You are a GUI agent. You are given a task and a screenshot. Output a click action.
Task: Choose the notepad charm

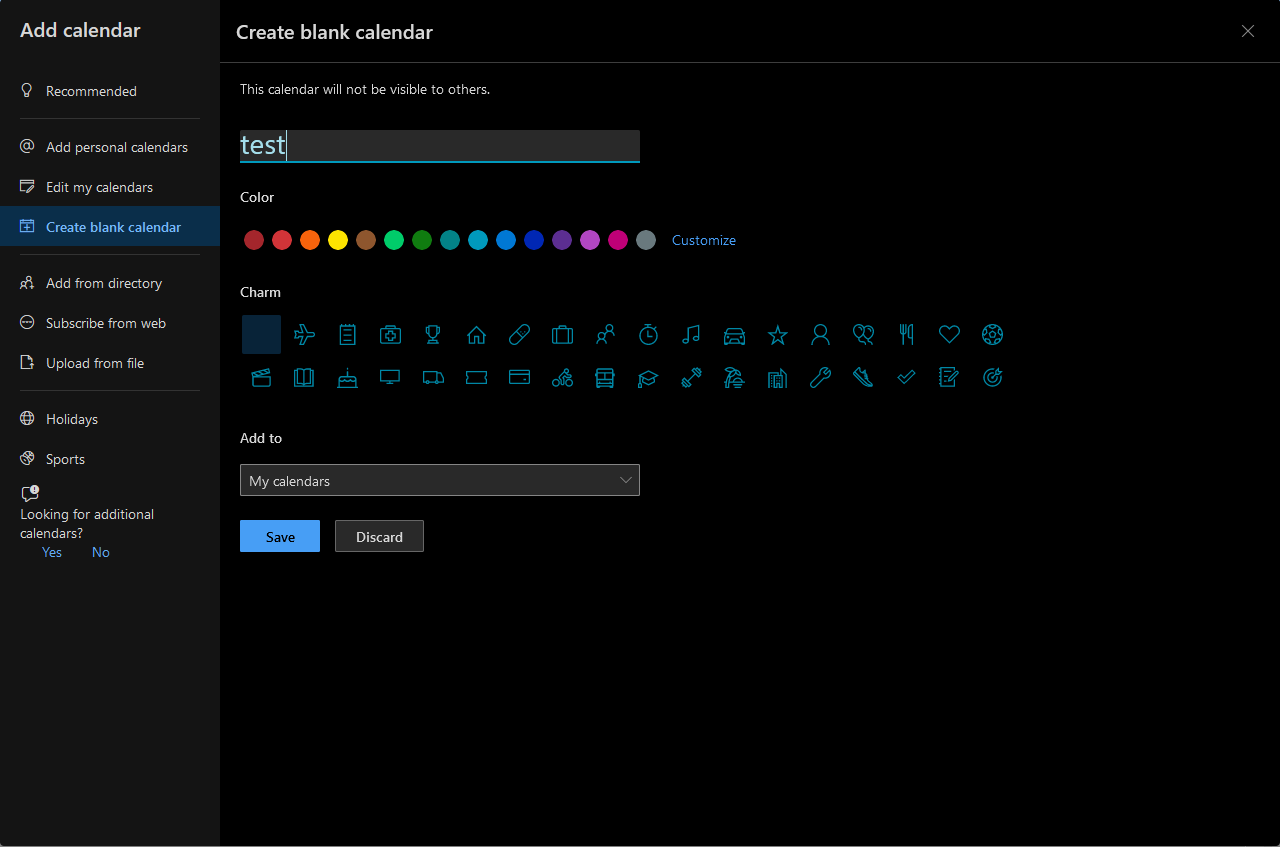[x=347, y=335]
